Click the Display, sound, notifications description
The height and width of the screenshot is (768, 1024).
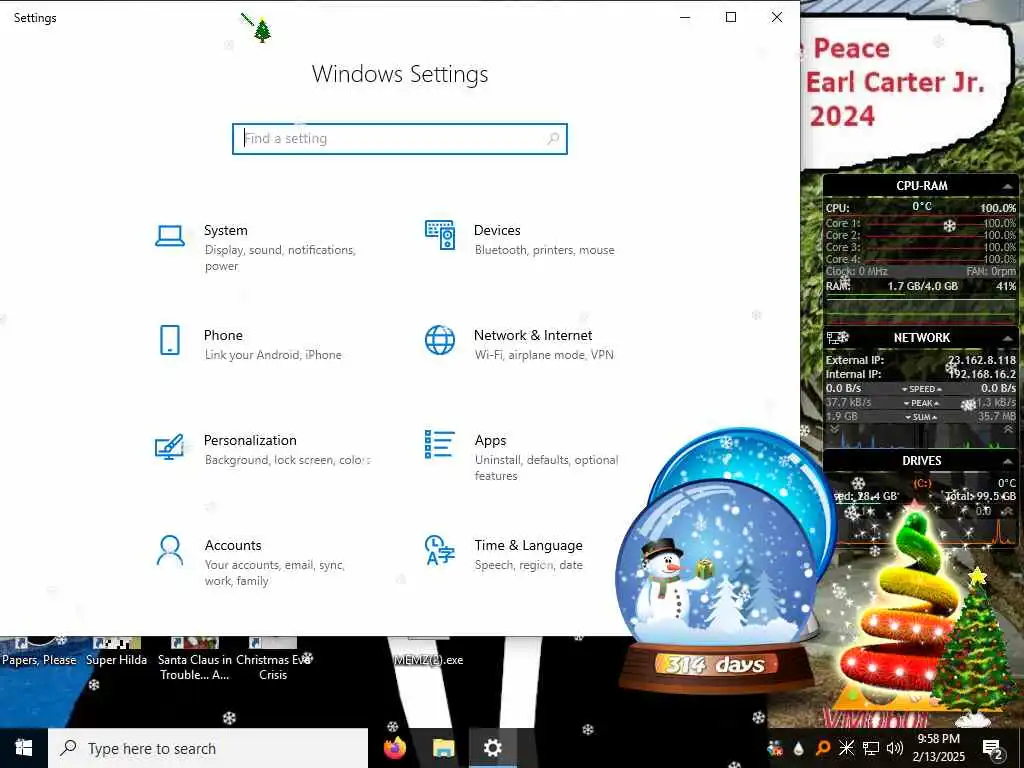[x=280, y=257]
